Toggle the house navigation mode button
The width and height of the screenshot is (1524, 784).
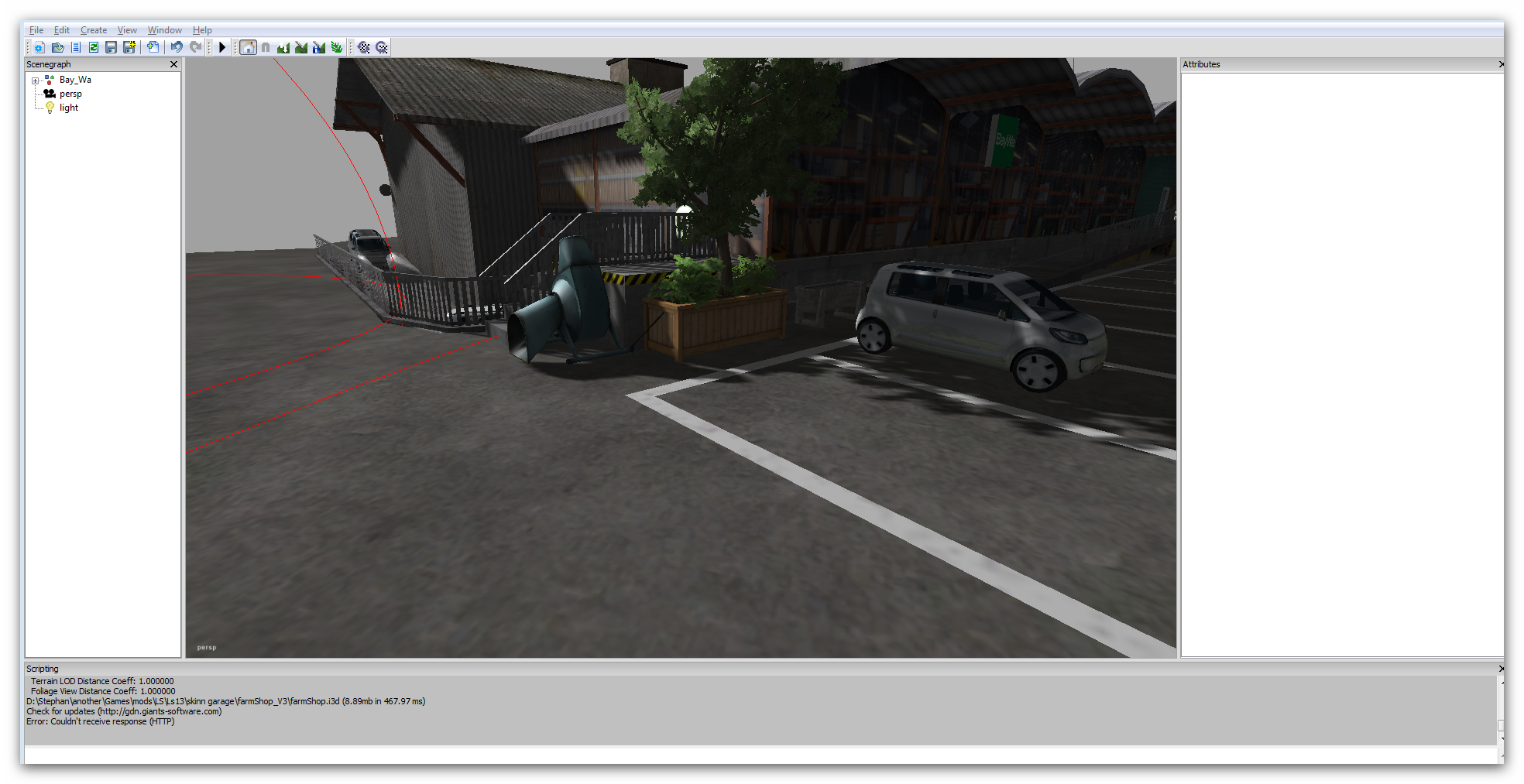248,47
